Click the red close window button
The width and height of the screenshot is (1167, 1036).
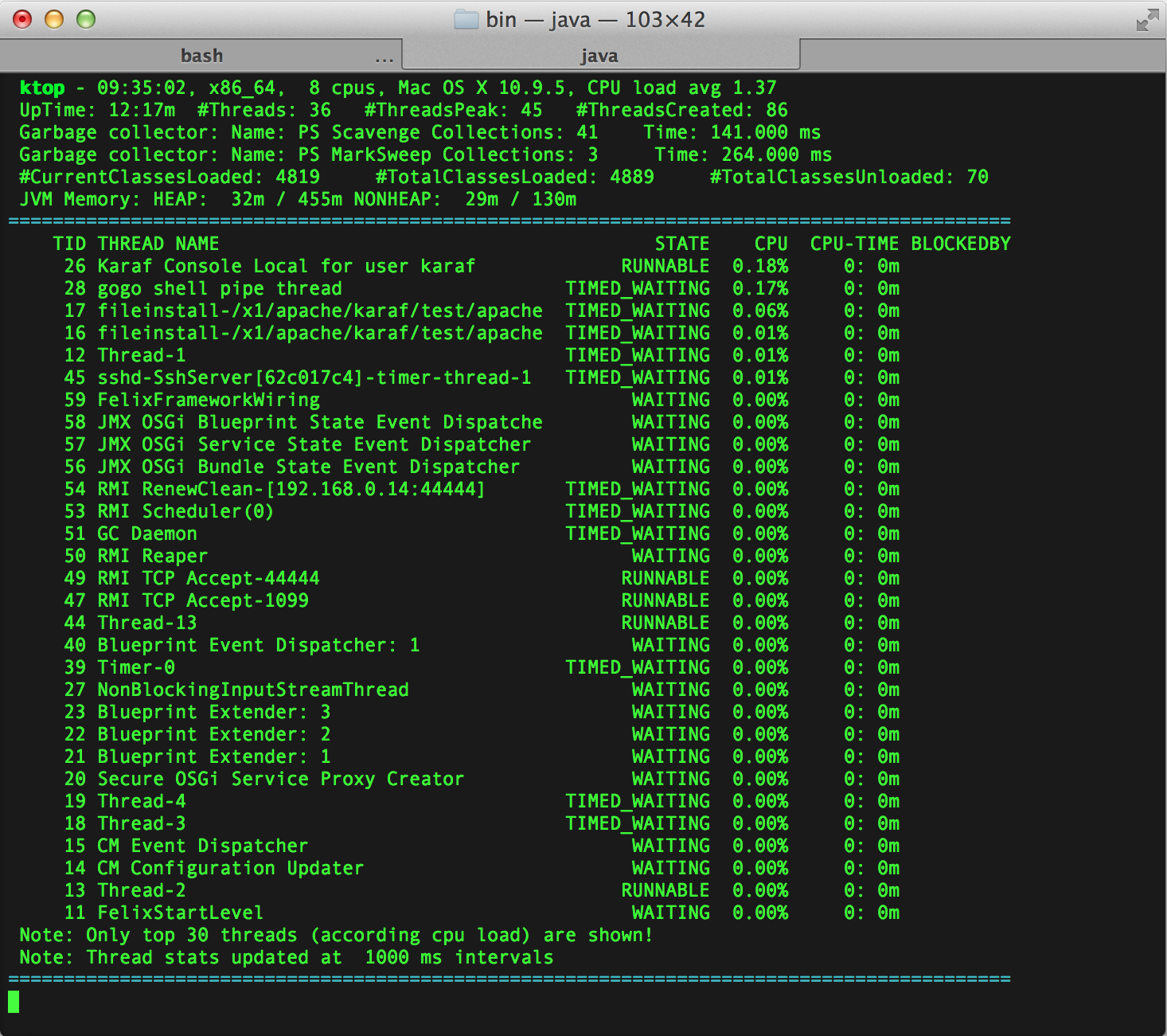[22, 19]
